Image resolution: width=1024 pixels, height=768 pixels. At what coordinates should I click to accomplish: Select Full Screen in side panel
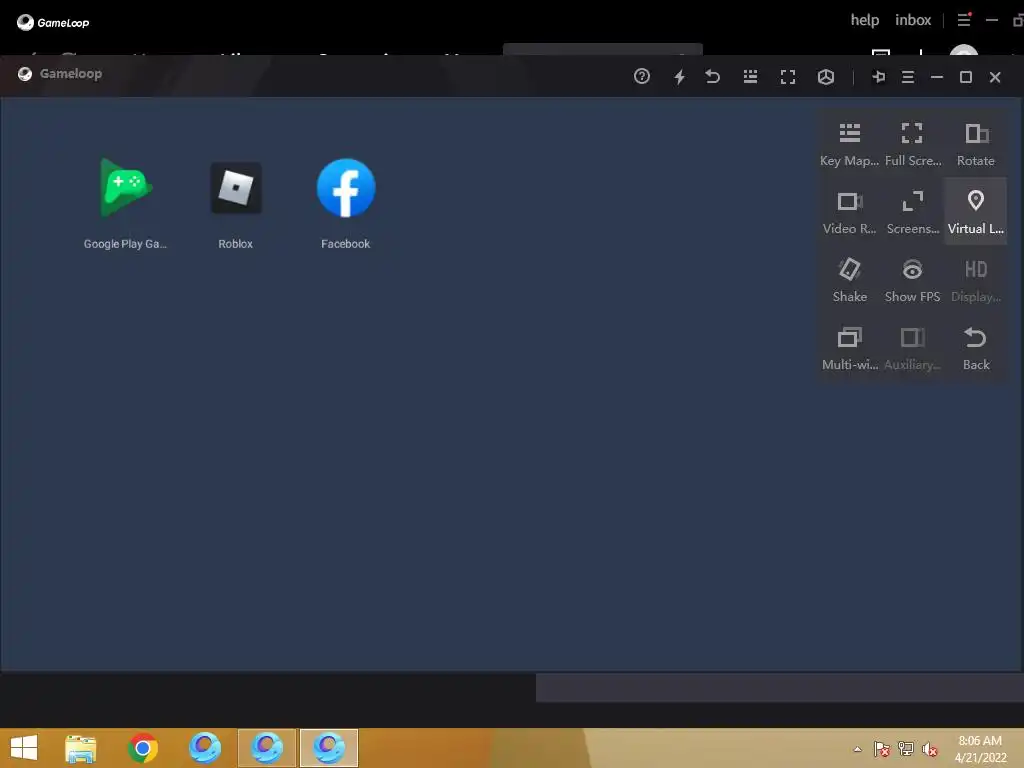912,144
